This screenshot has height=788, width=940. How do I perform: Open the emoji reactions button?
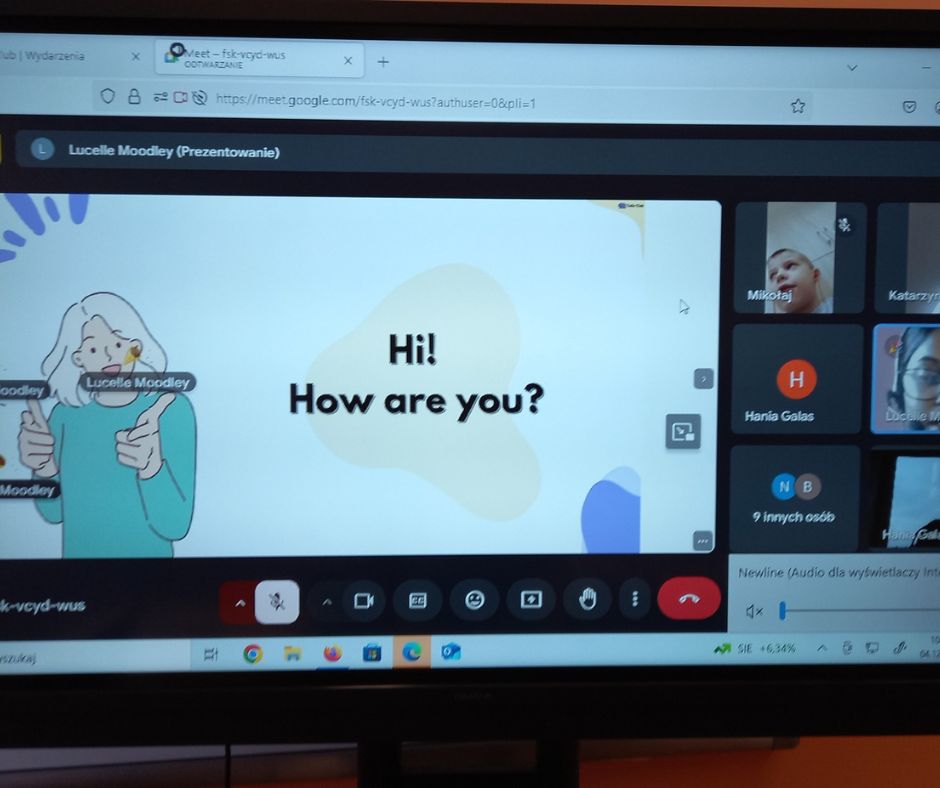pos(474,600)
